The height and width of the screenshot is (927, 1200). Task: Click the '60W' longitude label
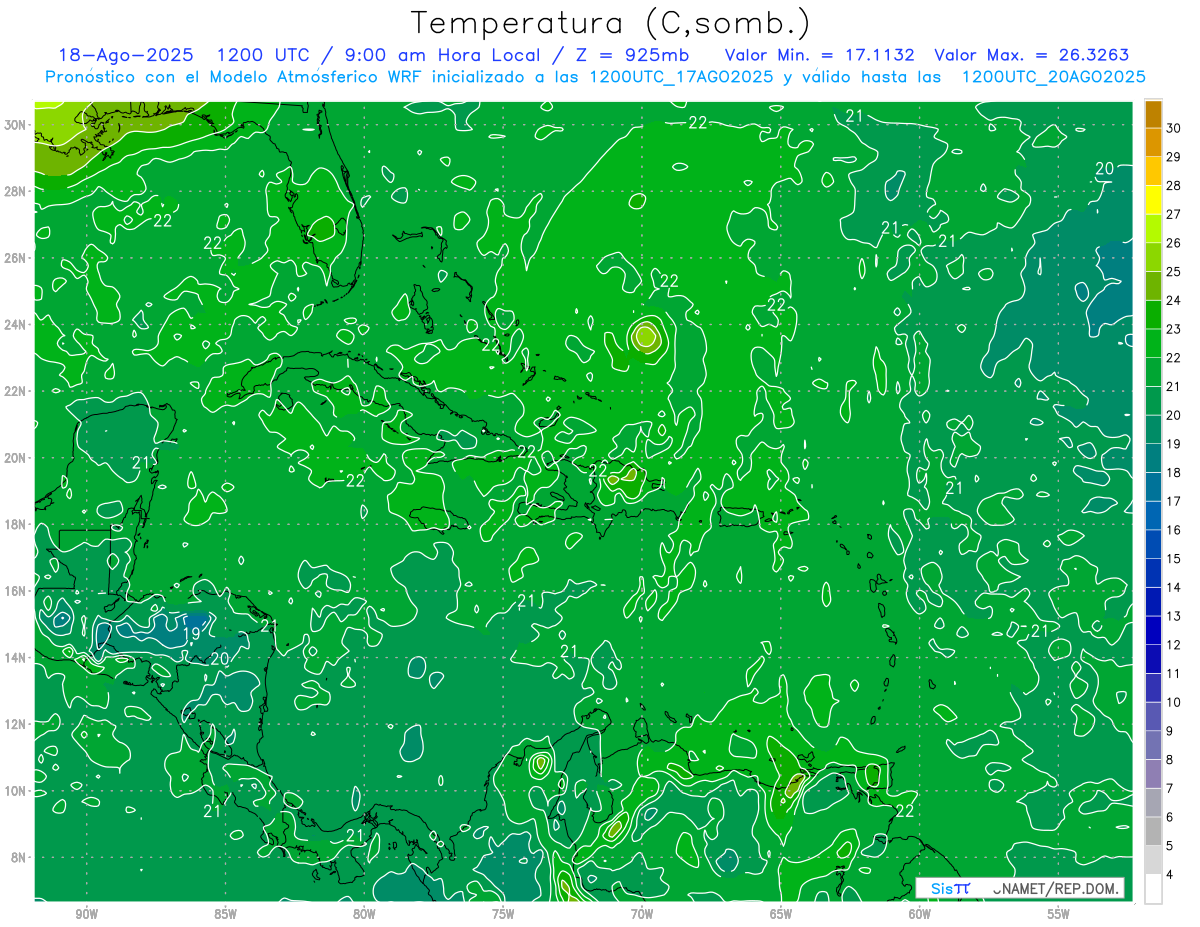coord(920,914)
